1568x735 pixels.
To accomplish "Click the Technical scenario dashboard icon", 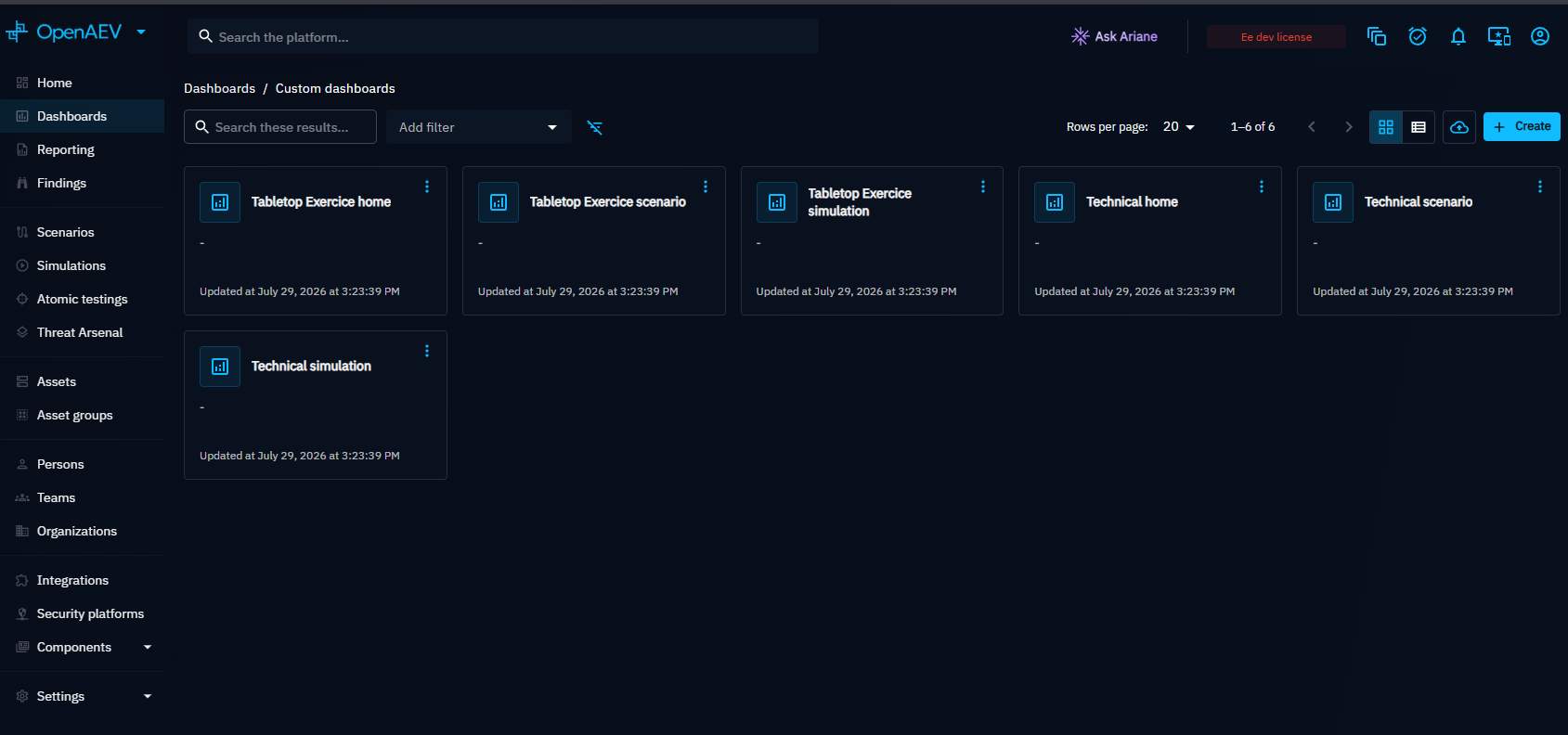I will point(1333,202).
